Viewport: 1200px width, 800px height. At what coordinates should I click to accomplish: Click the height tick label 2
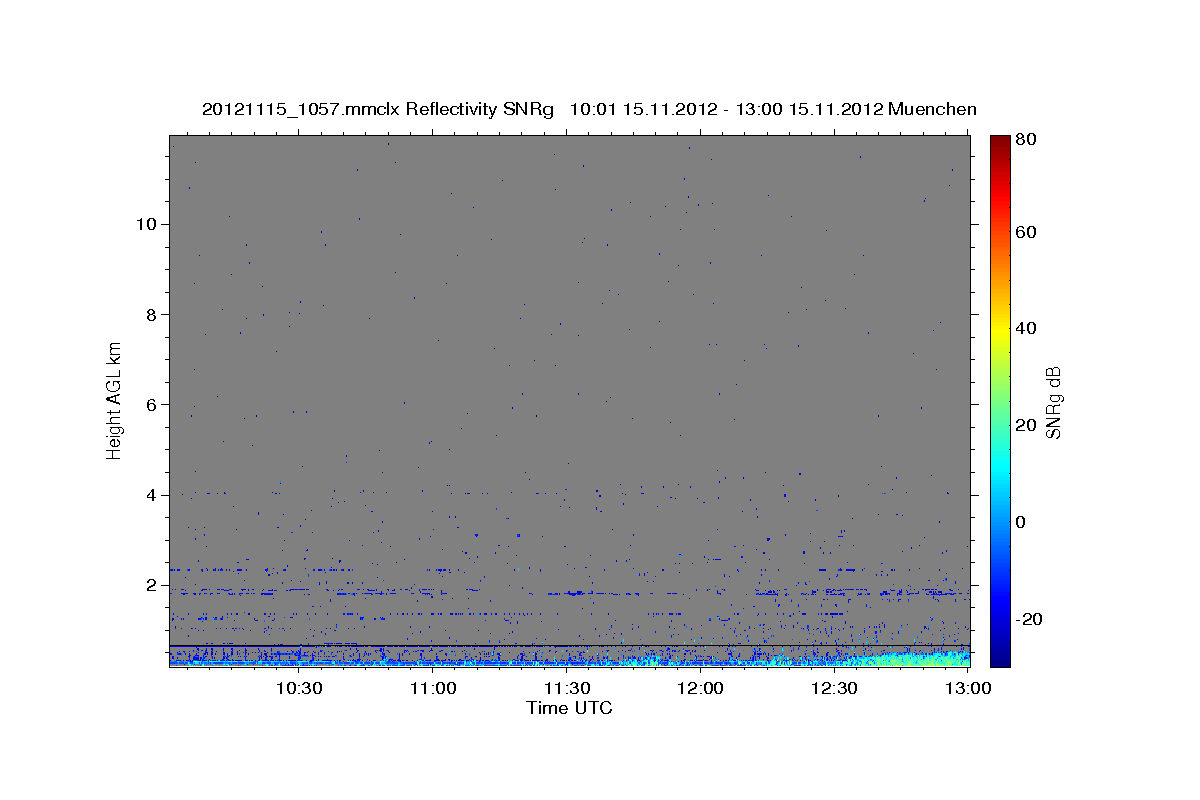151,585
